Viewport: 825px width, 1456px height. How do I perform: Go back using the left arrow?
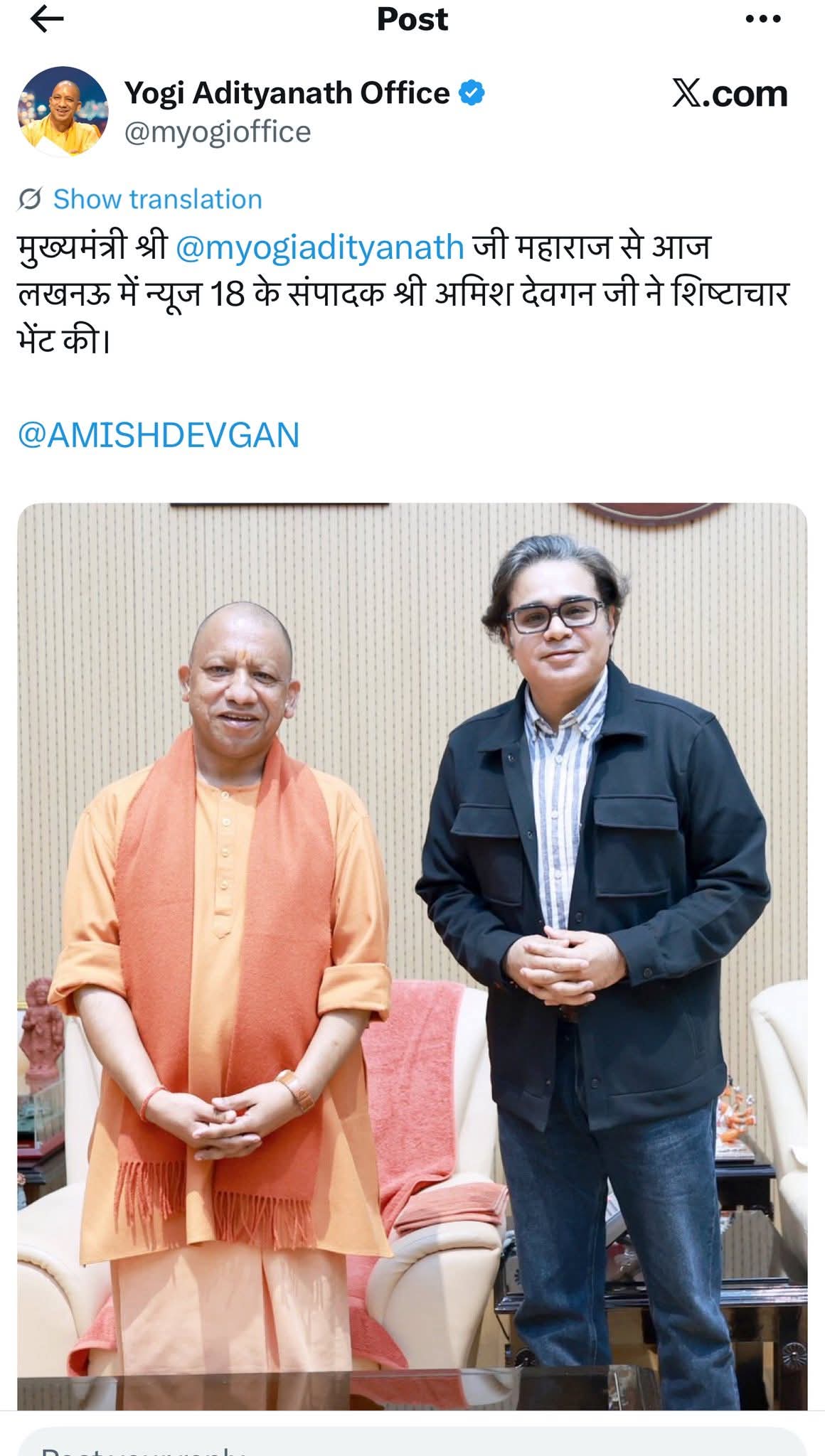pyautogui.click(x=48, y=19)
